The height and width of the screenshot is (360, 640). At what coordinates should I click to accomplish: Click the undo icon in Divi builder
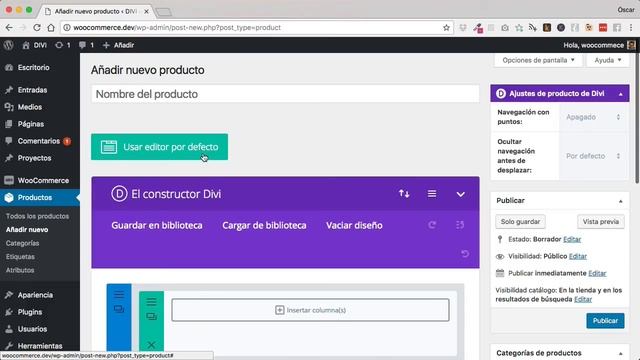click(465, 254)
